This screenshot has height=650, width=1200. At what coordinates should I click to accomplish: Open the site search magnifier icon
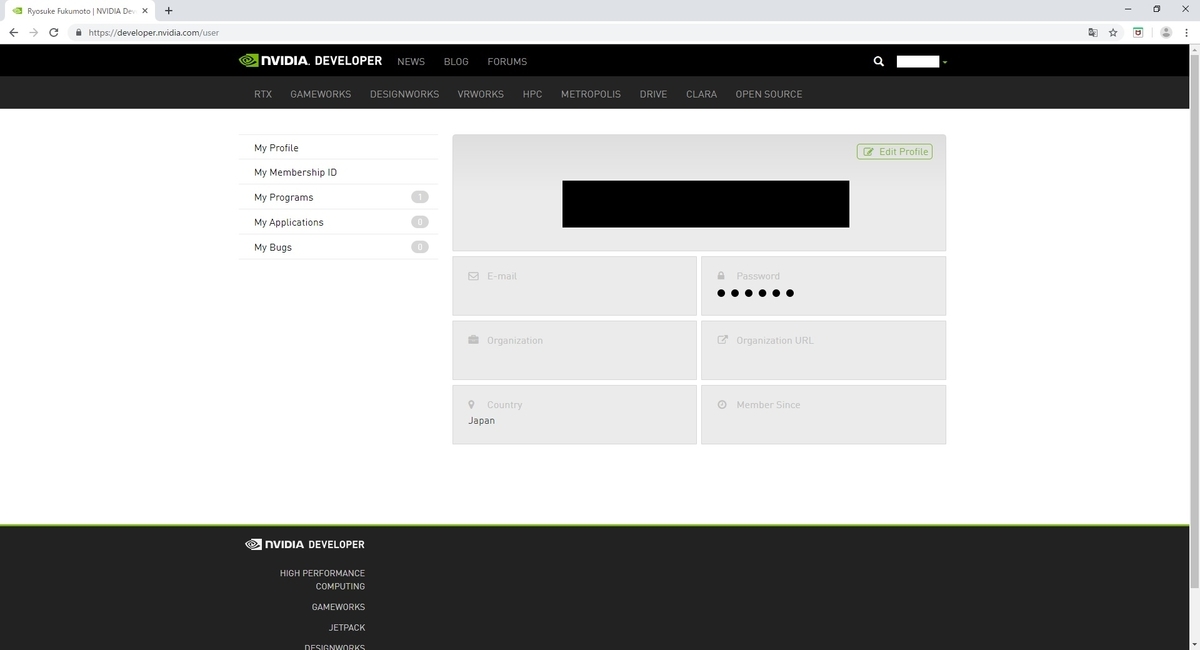pos(878,61)
